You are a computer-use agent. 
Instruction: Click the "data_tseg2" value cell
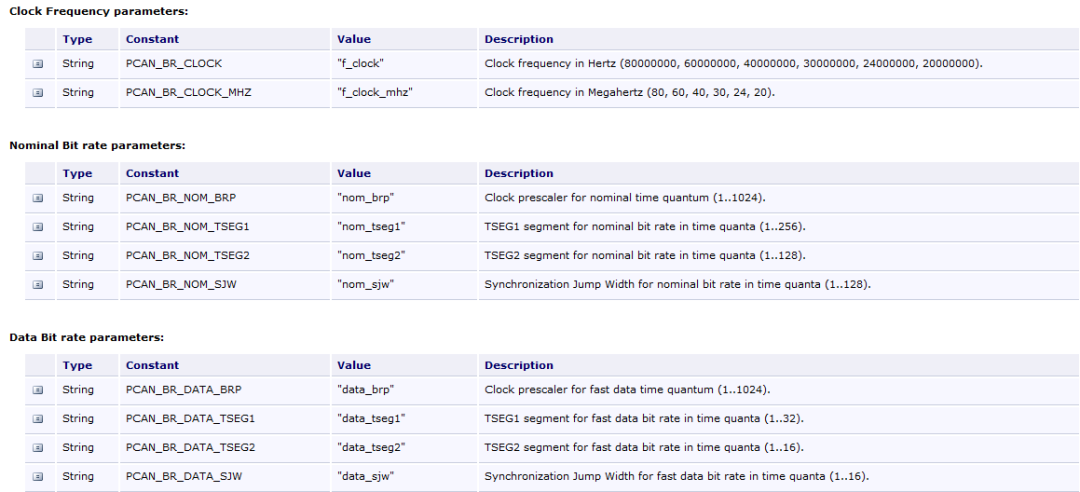[x=371, y=448]
